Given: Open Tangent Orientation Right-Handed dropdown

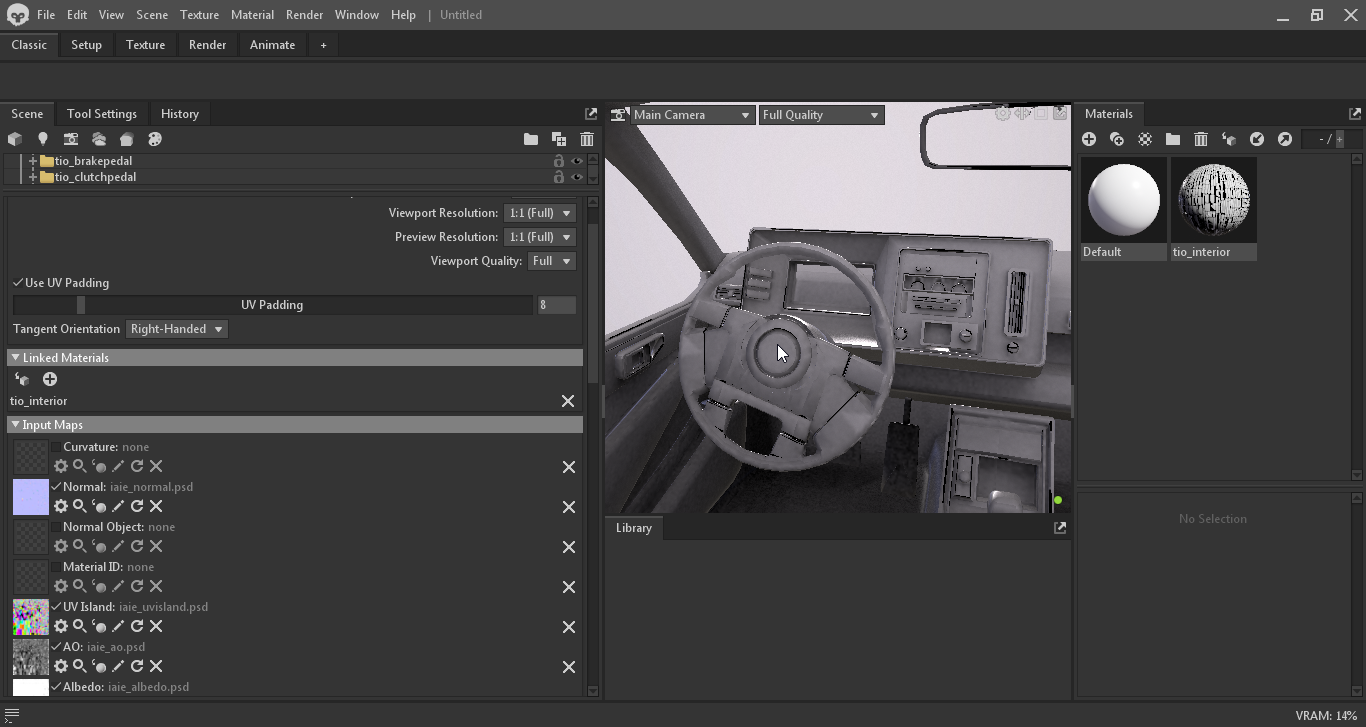Looking at the screenshot, I should tap(177, 329).
